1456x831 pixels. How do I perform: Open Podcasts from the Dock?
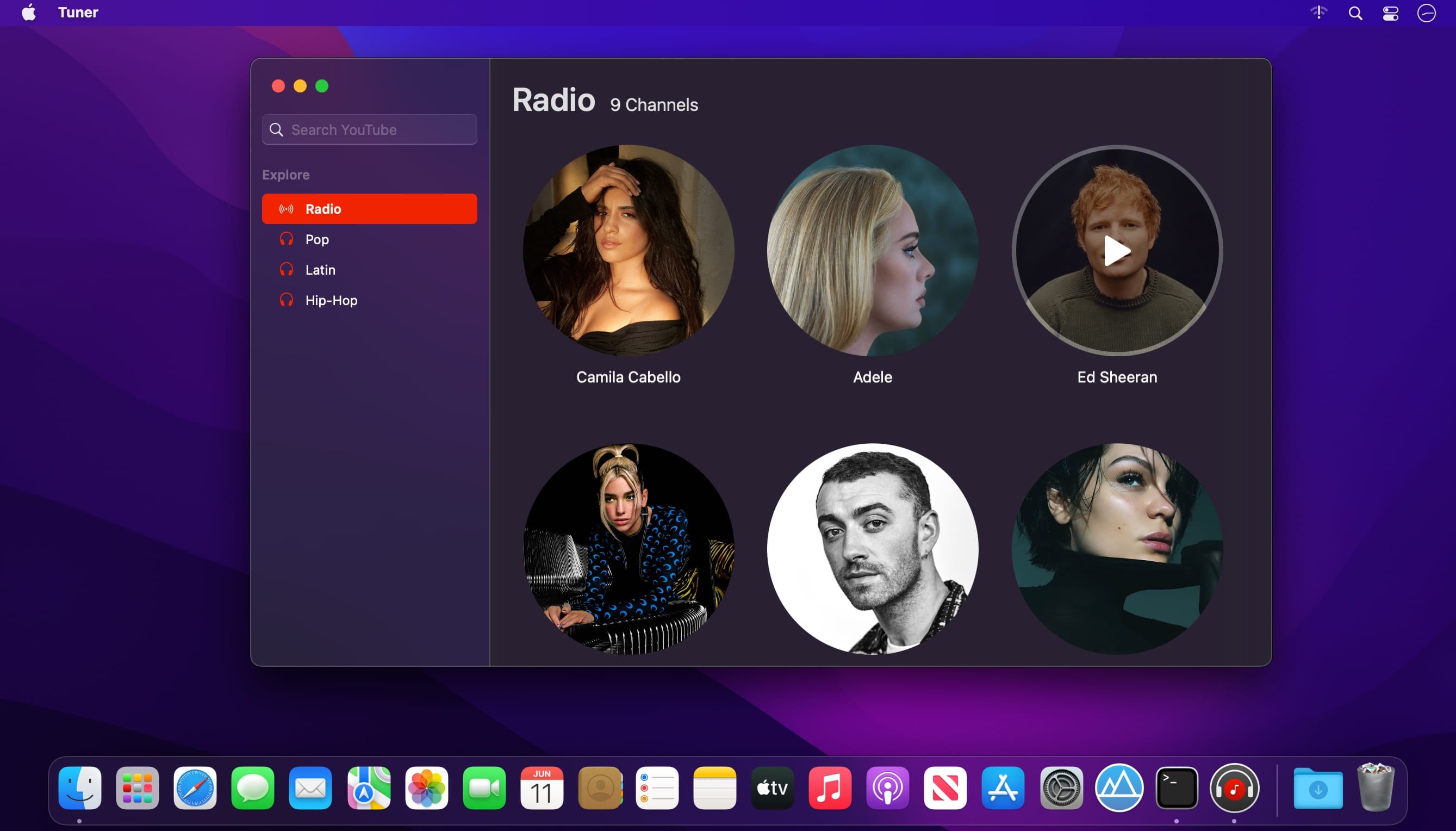[888, 787]
